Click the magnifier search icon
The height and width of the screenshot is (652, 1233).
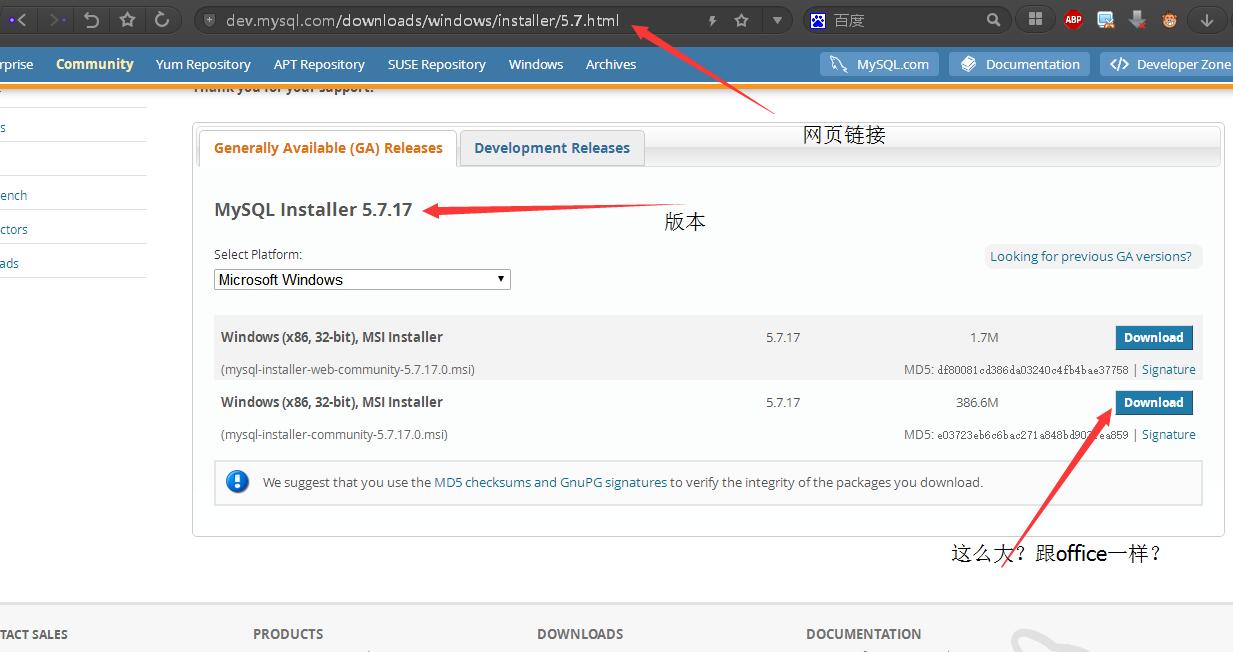[x=993, y=20]
